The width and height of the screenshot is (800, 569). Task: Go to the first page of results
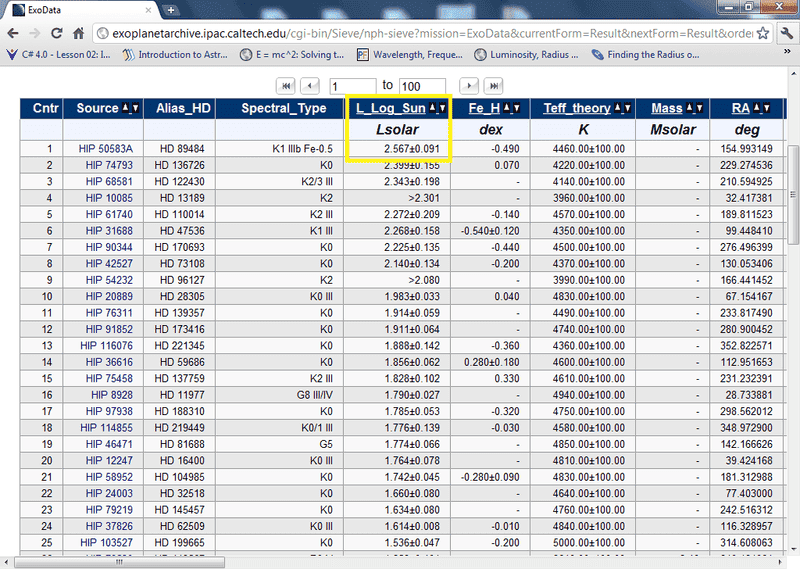tap(287, 85)
